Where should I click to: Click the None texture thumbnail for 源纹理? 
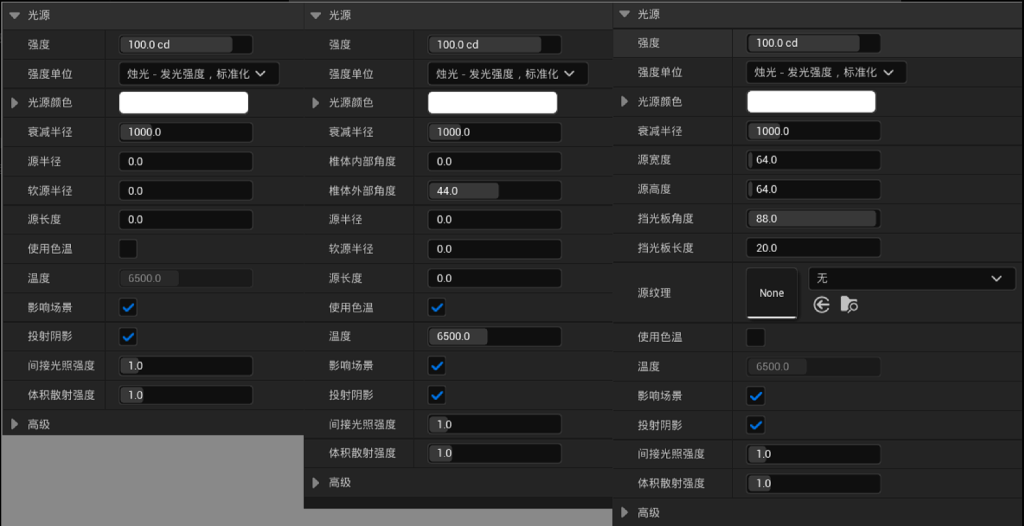tap(772, 293)
